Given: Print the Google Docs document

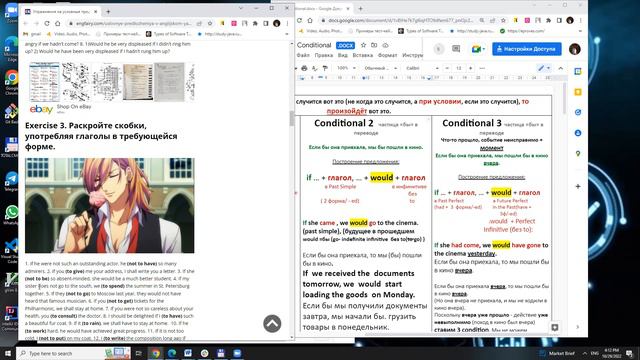Looking at the screenshot, I should coord(304,68).
